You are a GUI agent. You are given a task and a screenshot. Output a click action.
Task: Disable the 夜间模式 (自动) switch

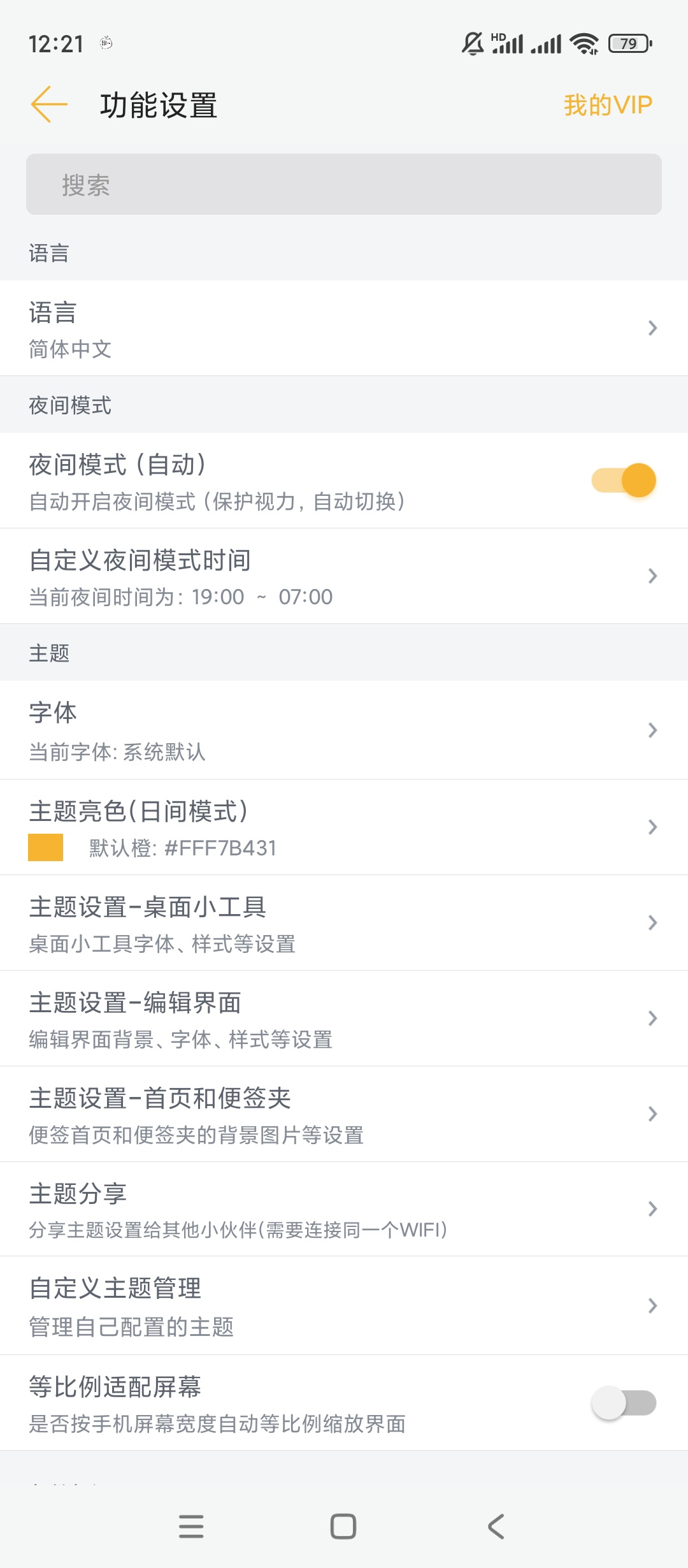[624, 480]
